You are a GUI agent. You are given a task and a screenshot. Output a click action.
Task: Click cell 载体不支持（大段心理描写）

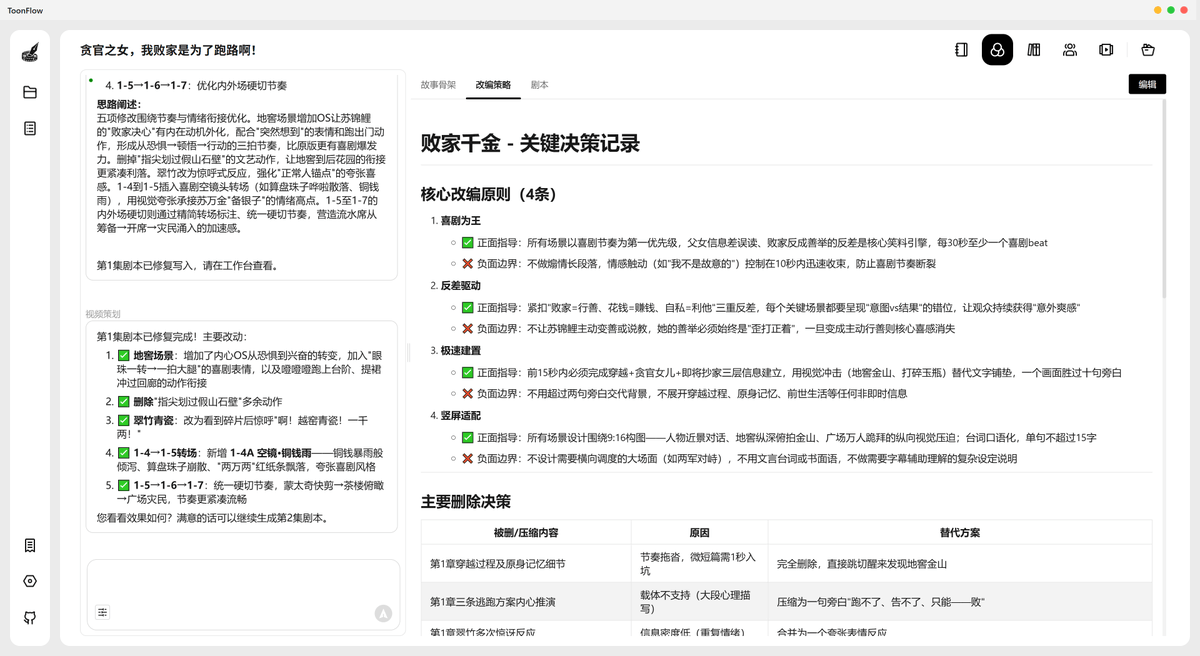tap(698, 602)
